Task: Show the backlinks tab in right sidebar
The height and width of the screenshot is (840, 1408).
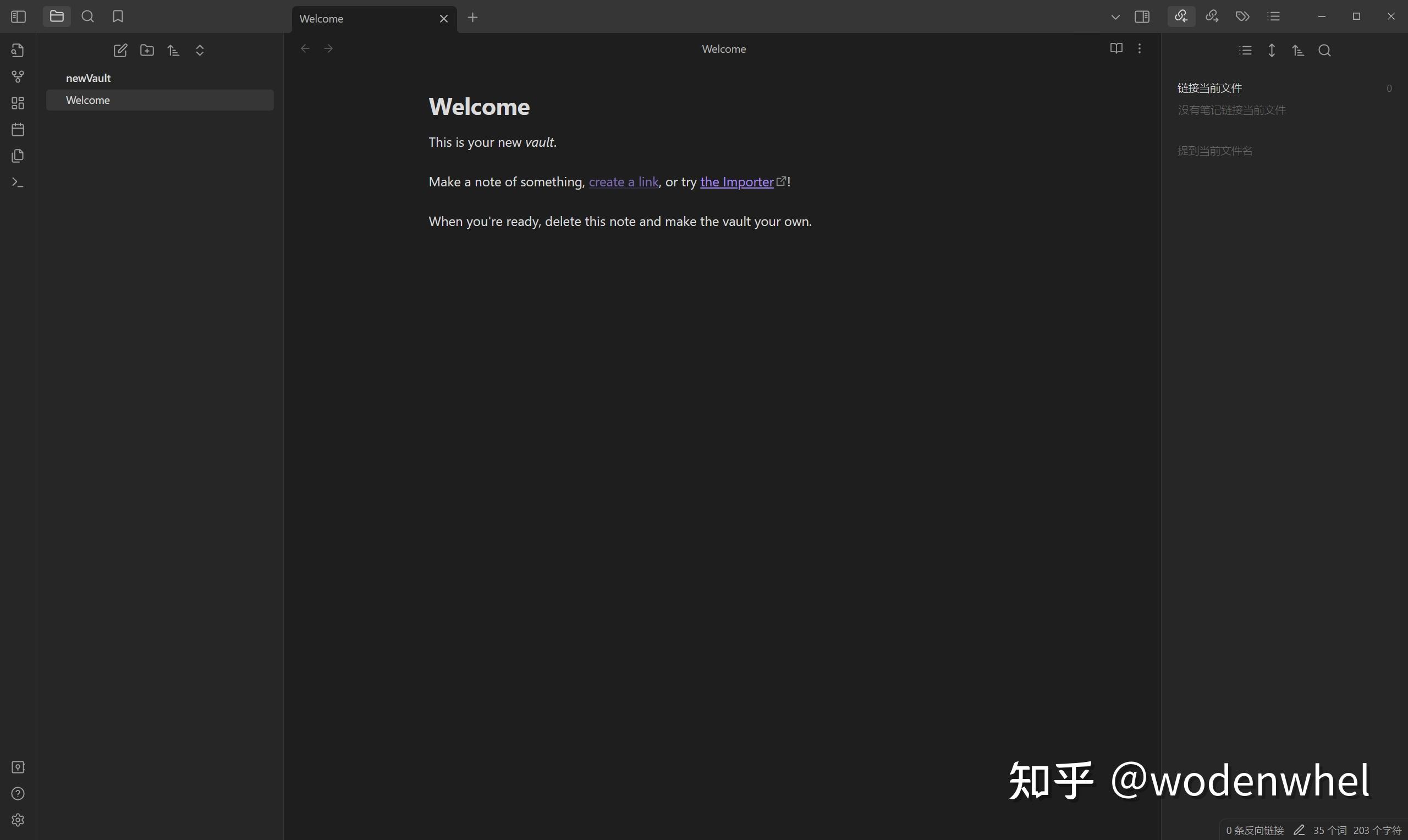Action: pyautogui.click(x=1181, y=16)
